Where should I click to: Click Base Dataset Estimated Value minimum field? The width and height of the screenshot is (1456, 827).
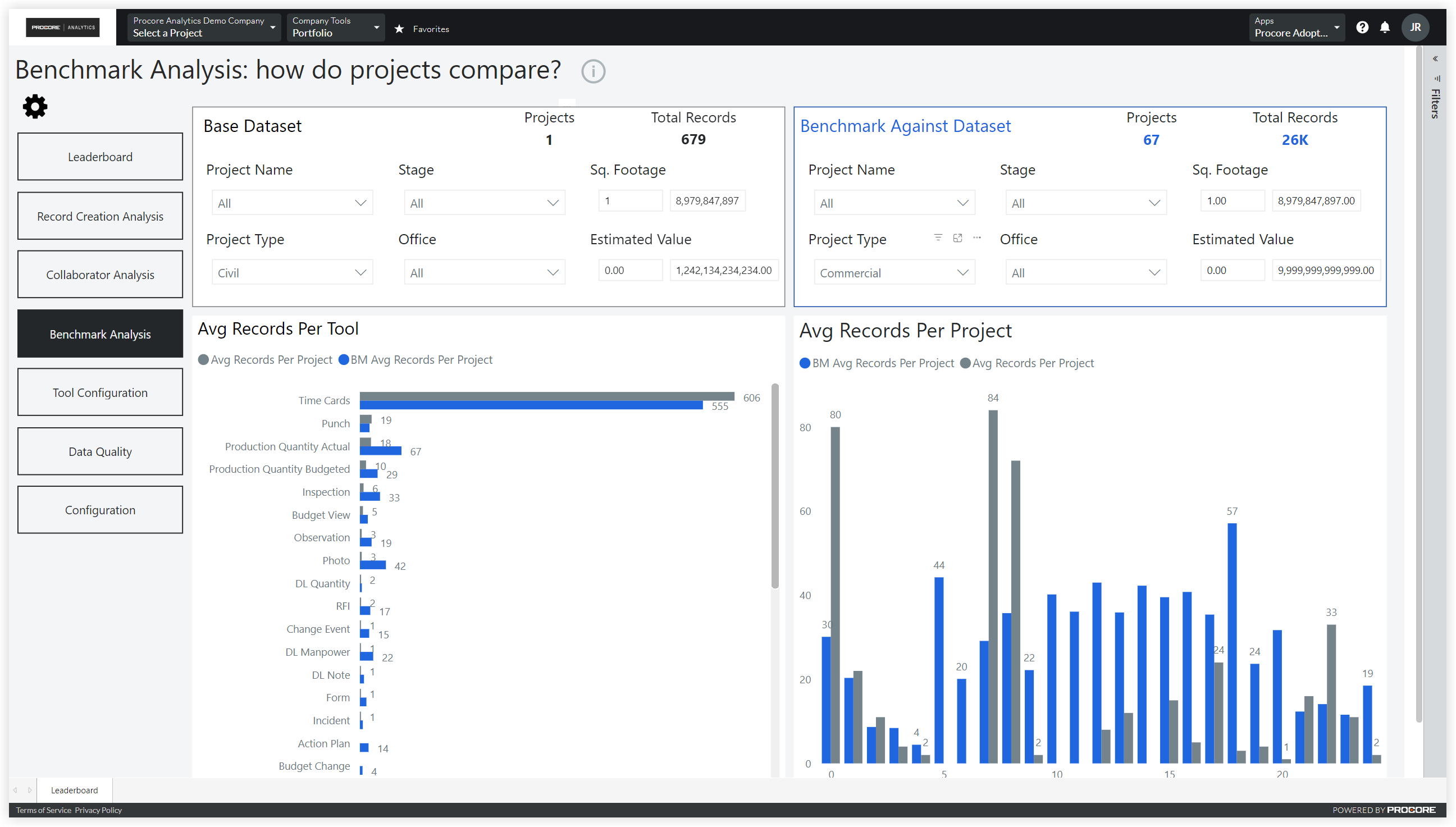coord(630,271)
